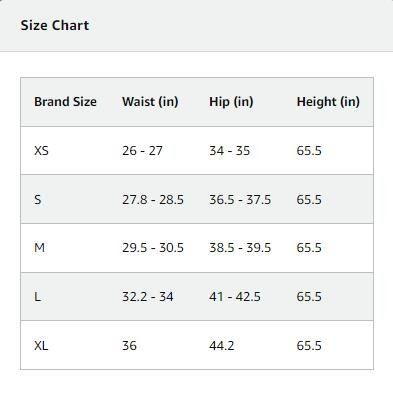Select the 36.5 - 37.5 hip value
393x394 pixels.
coord(240,200)
